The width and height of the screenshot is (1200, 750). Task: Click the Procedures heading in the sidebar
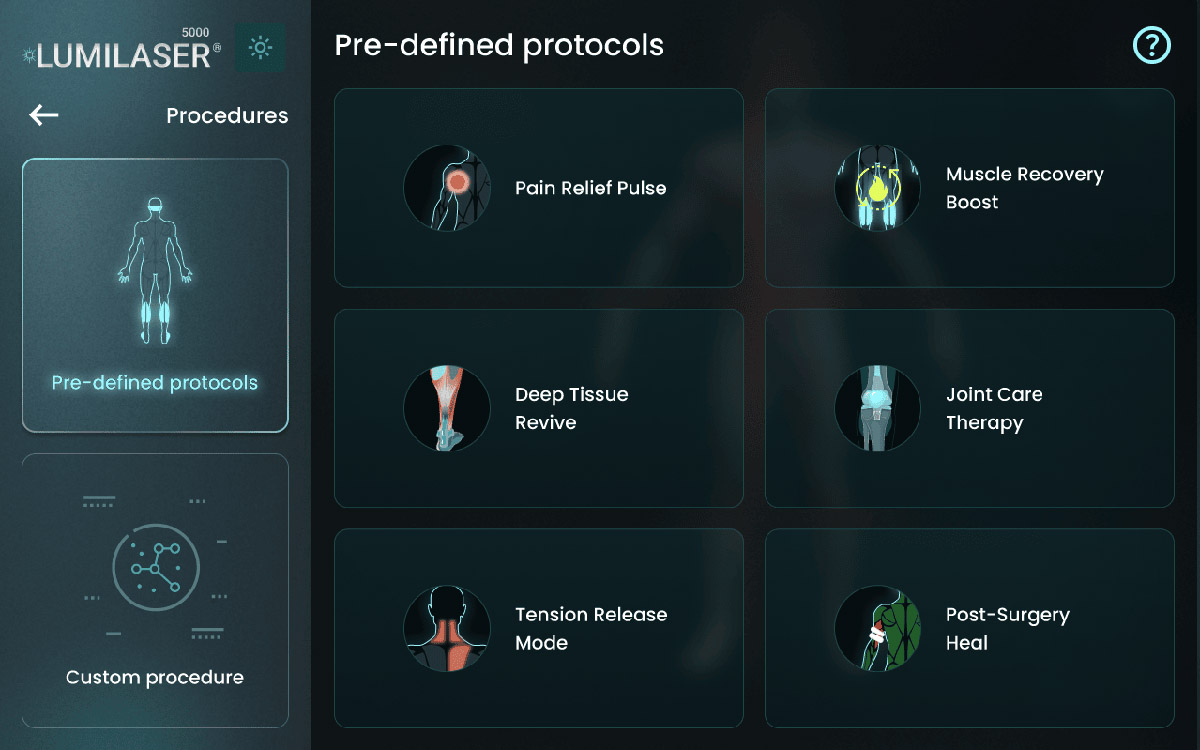coord(227,116)
